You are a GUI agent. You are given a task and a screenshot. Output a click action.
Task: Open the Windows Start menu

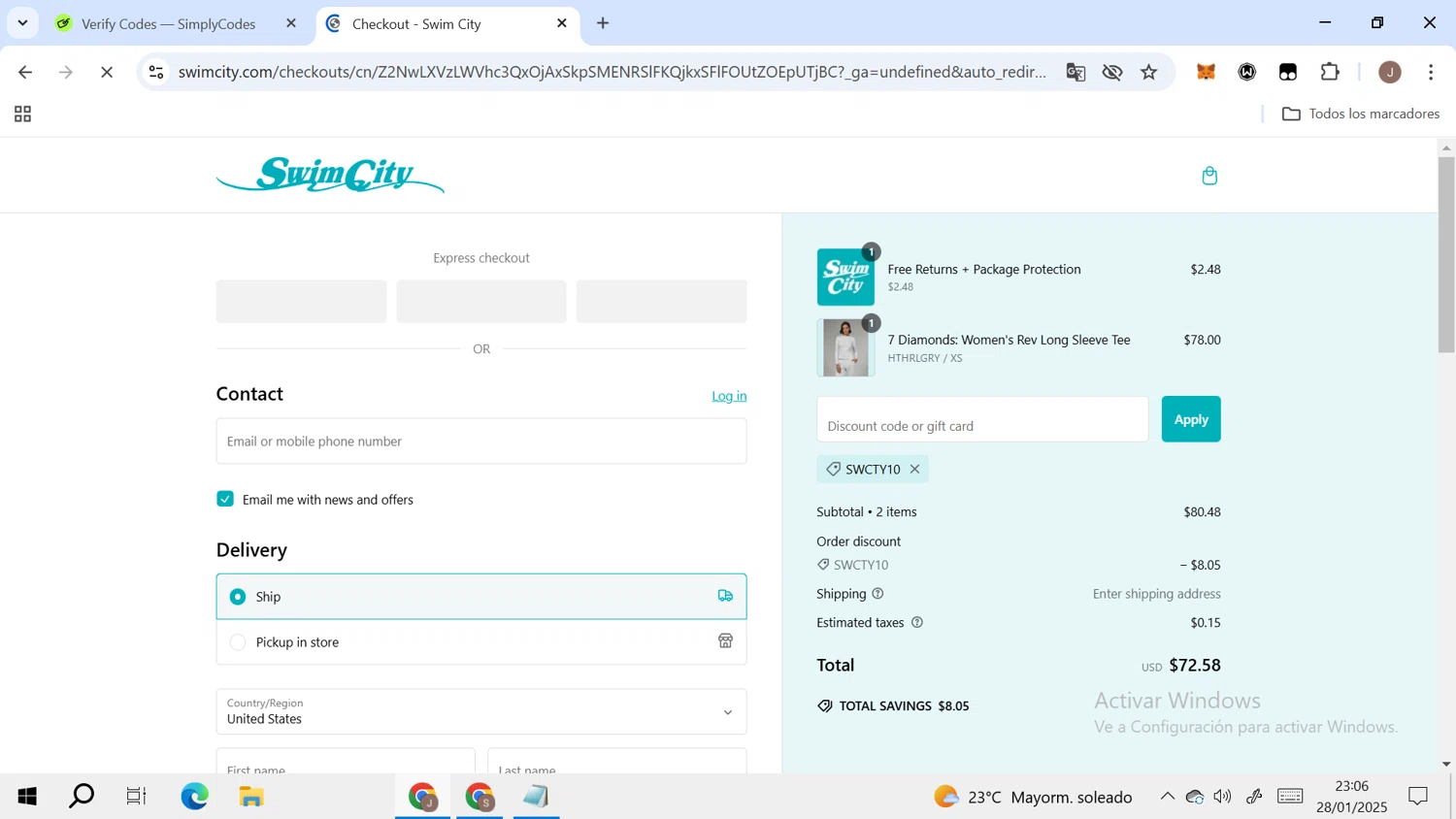pos(27,797)
